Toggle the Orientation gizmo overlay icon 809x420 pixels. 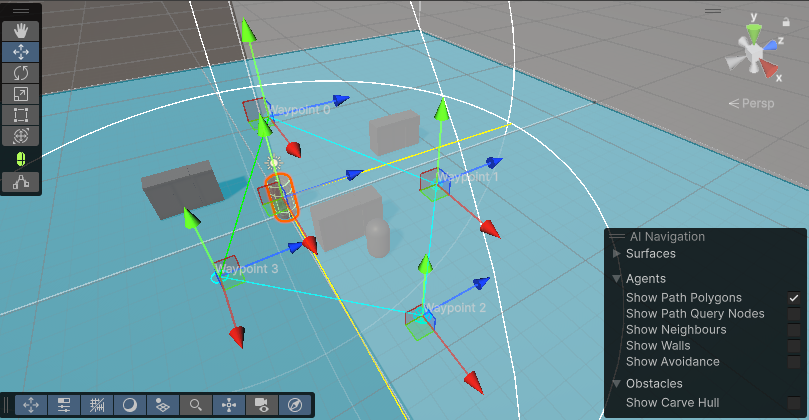point(229,405)
